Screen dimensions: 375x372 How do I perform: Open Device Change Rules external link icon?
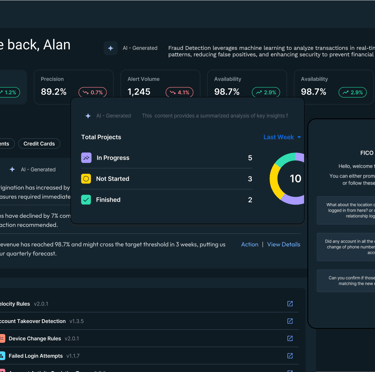[x=290, y=338]
